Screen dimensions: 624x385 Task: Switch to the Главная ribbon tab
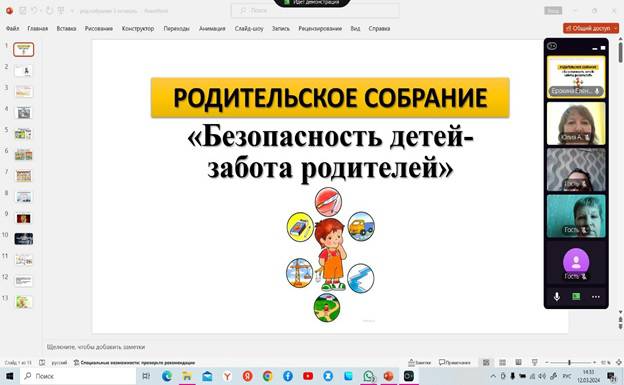click(37, 28)
